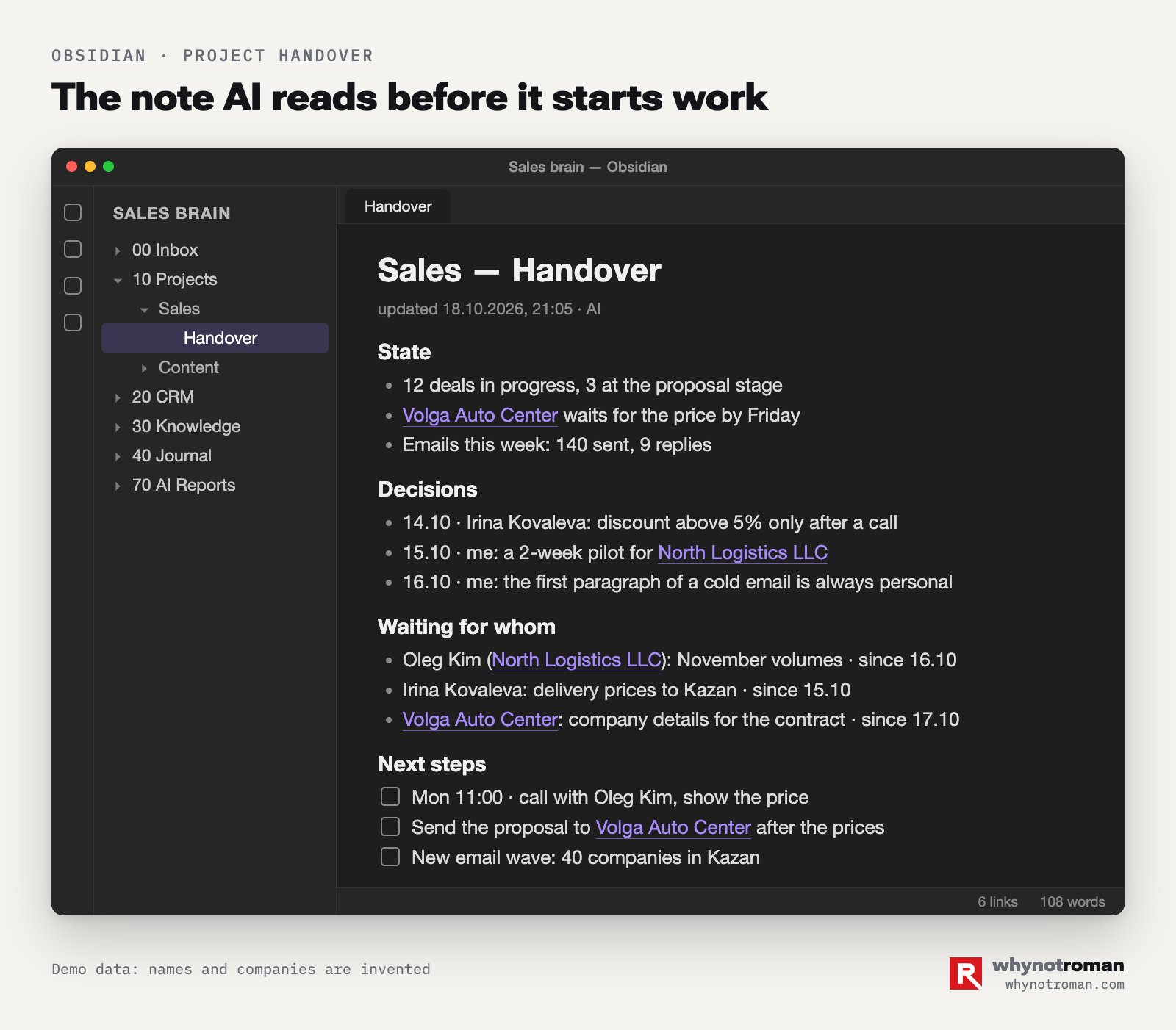Expand the 70 AI Reports folder arrow
This screenshot has height=1030, width=1176.
click(118, 486)
